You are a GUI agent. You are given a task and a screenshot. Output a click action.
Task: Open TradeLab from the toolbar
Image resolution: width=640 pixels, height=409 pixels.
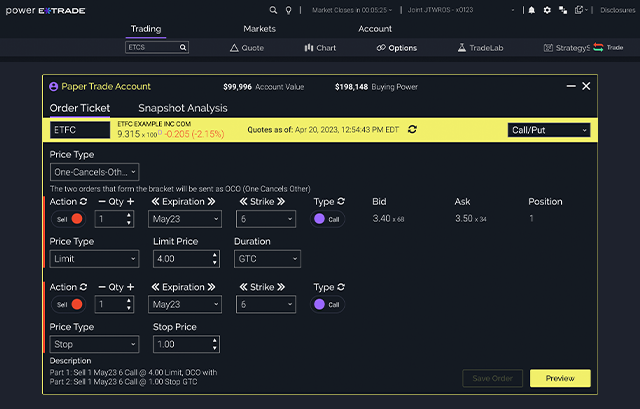pos(480,47)
